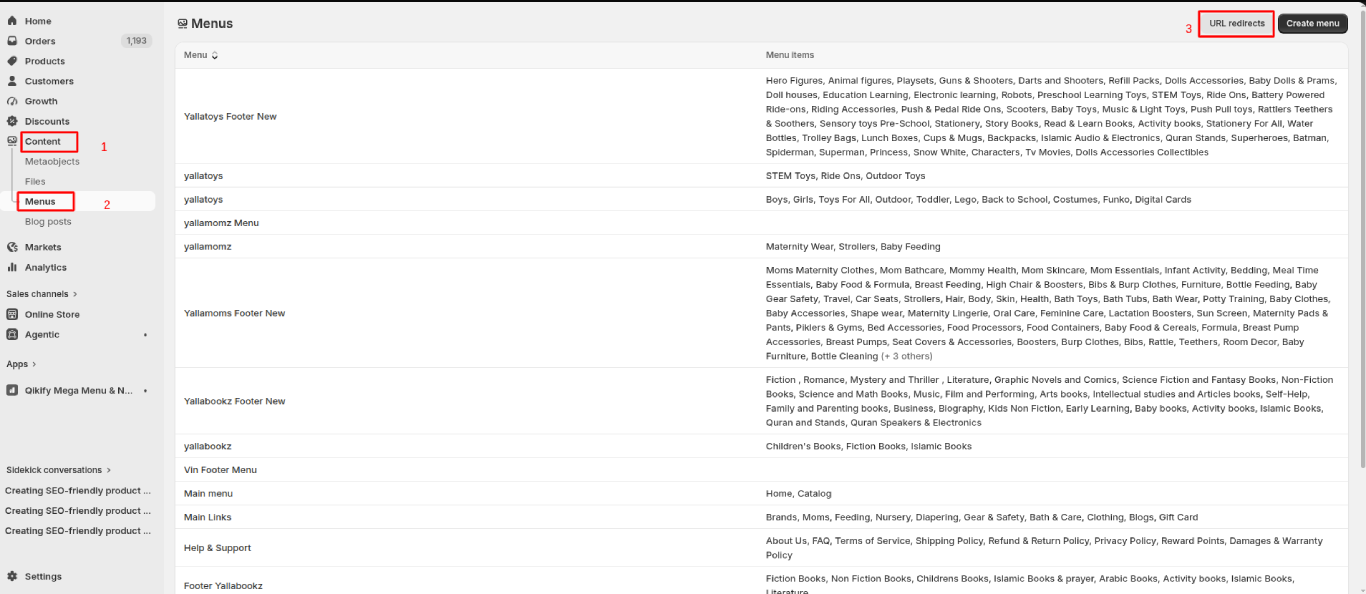Click the Create menu button

[1312, 23]
